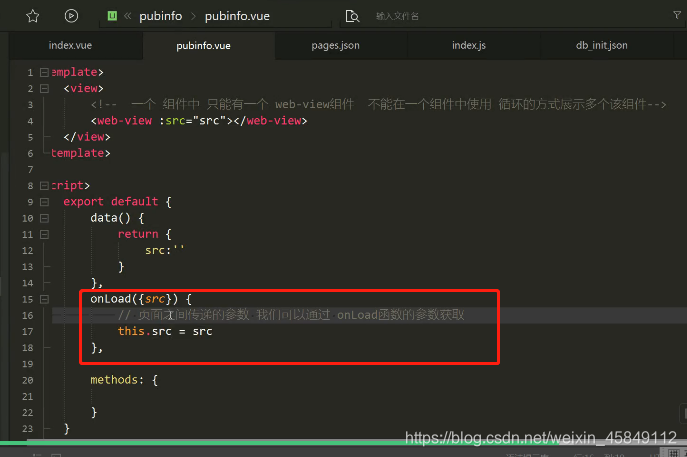This screenshot has height=457, width=687.
Task: Click the closing template tag text
Action: point(81,153)
